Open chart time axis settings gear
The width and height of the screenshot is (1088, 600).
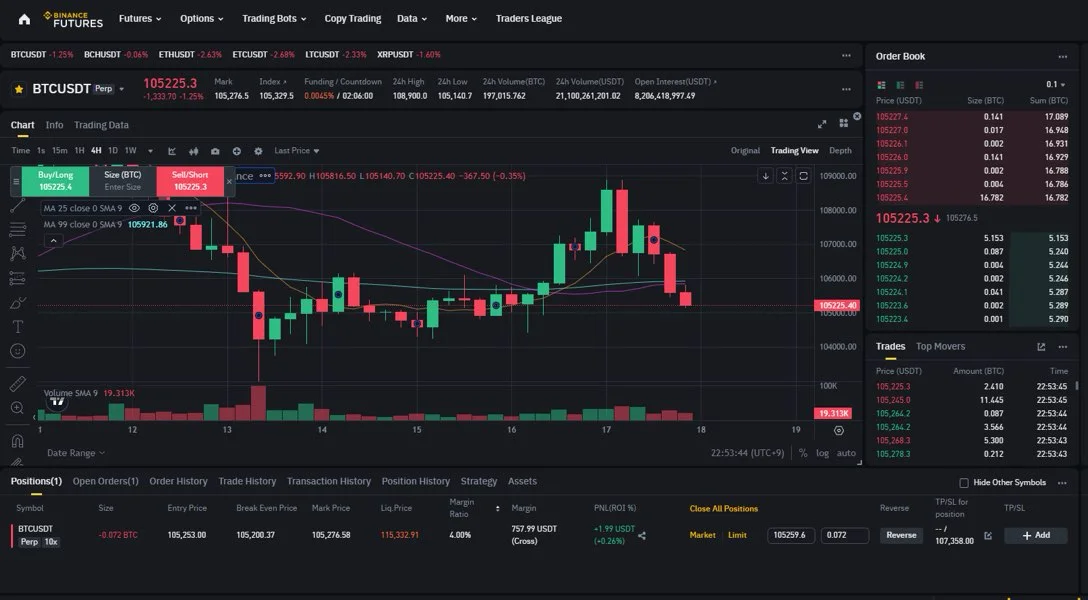coord(839,431)
